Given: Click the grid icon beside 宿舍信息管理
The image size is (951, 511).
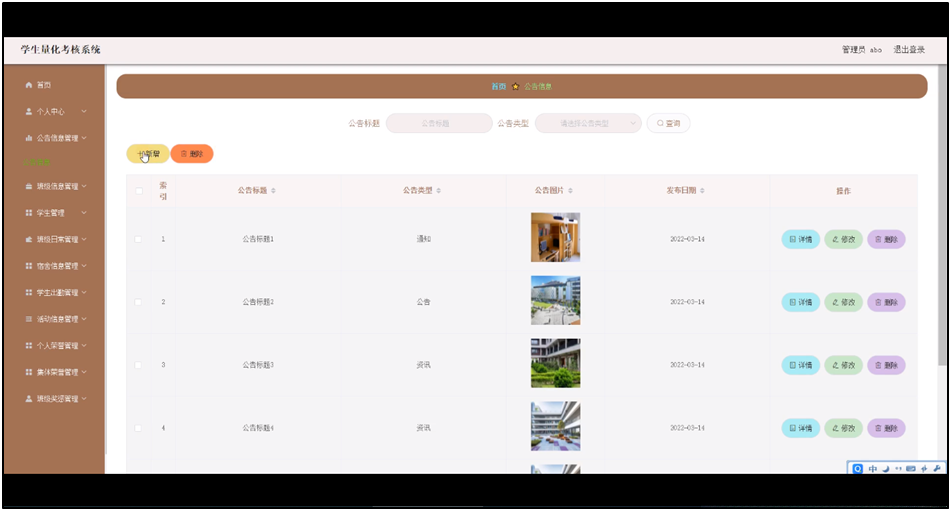Looking at the screenshot, I should [x=29, y=266].
